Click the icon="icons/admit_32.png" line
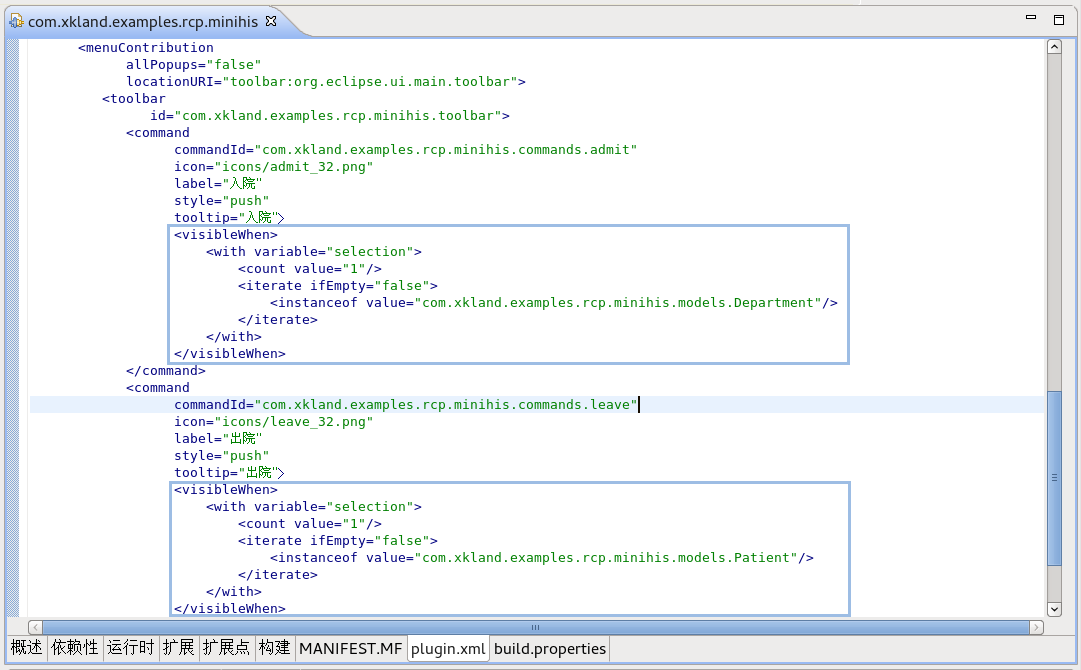The image size is (1081, 670). click(273, 167)
